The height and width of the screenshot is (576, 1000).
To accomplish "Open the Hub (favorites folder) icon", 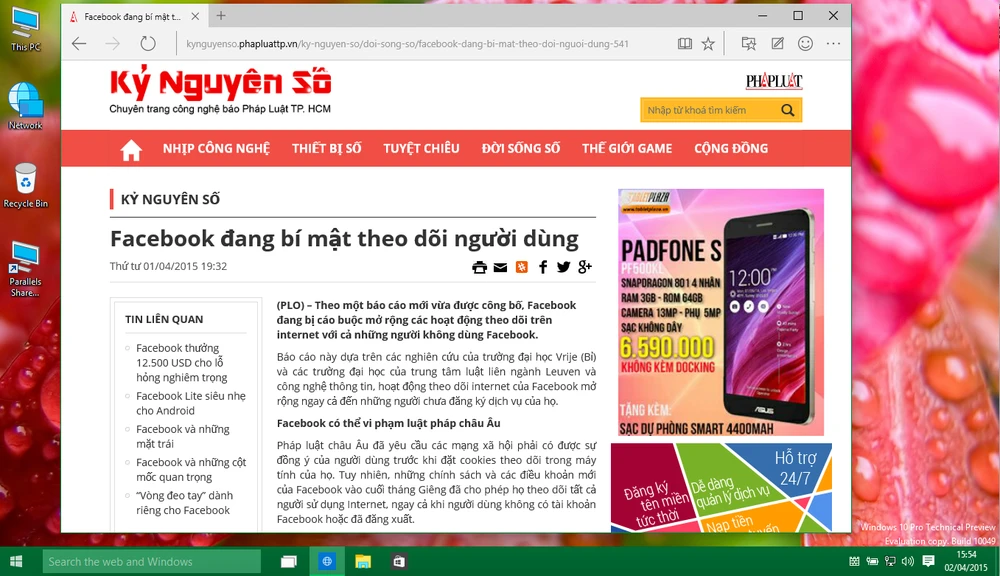I will [749, 43].
